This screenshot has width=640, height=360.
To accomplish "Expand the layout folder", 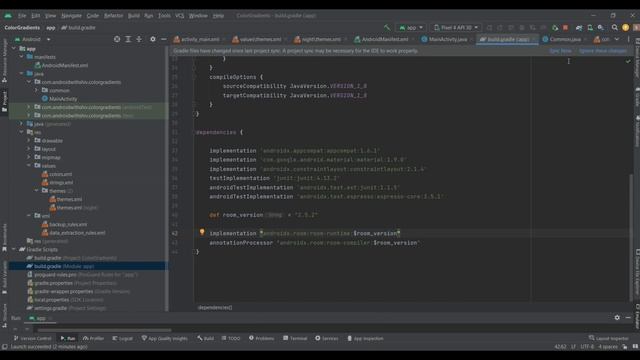I will coord(29,149).
